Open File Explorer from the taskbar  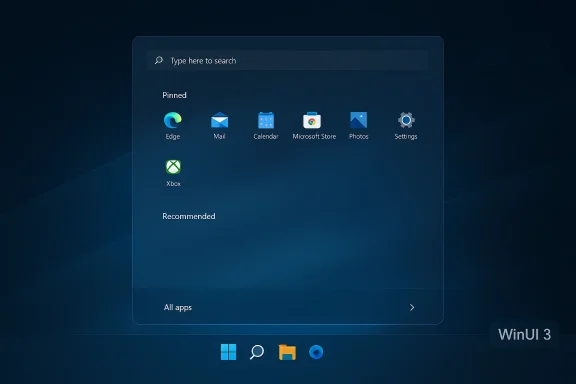click(287, 352)
